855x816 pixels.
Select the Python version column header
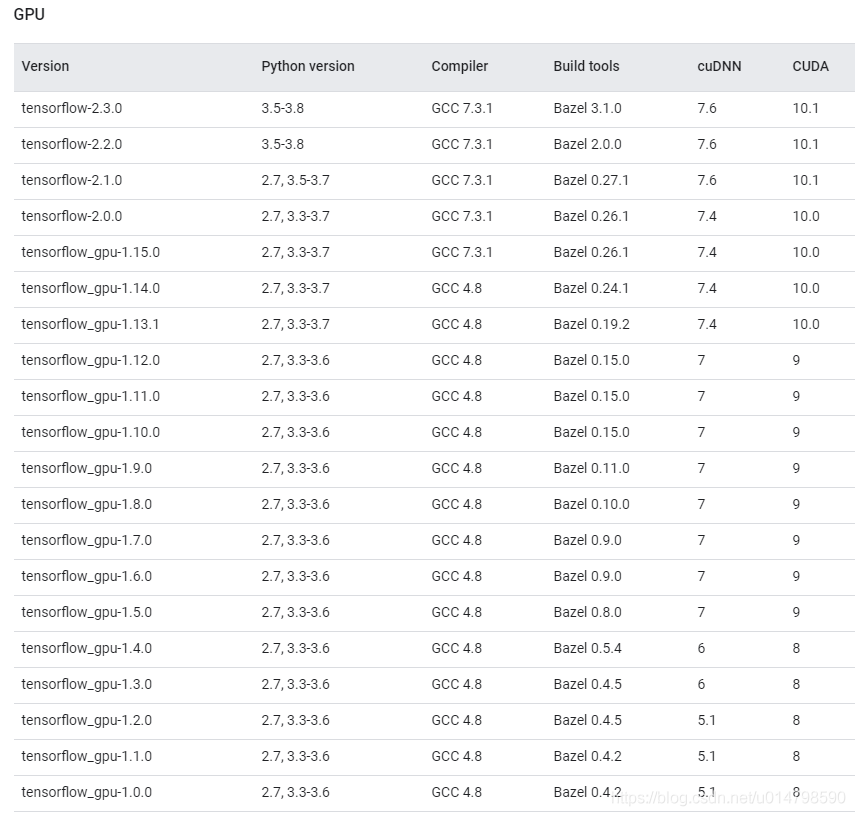click(308, 66)
